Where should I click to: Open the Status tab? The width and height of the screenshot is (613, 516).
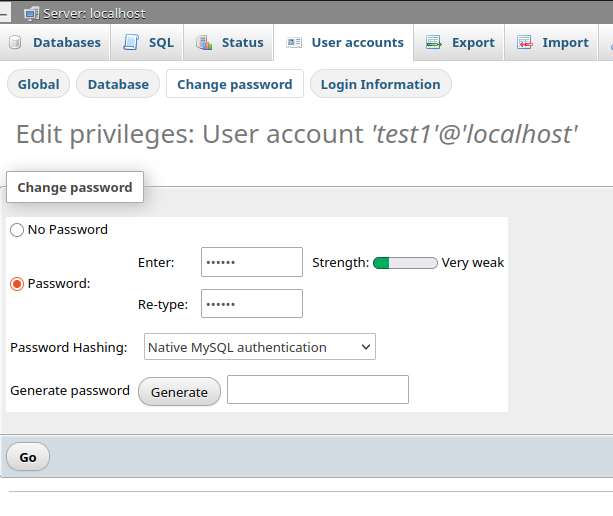[228, 42]
